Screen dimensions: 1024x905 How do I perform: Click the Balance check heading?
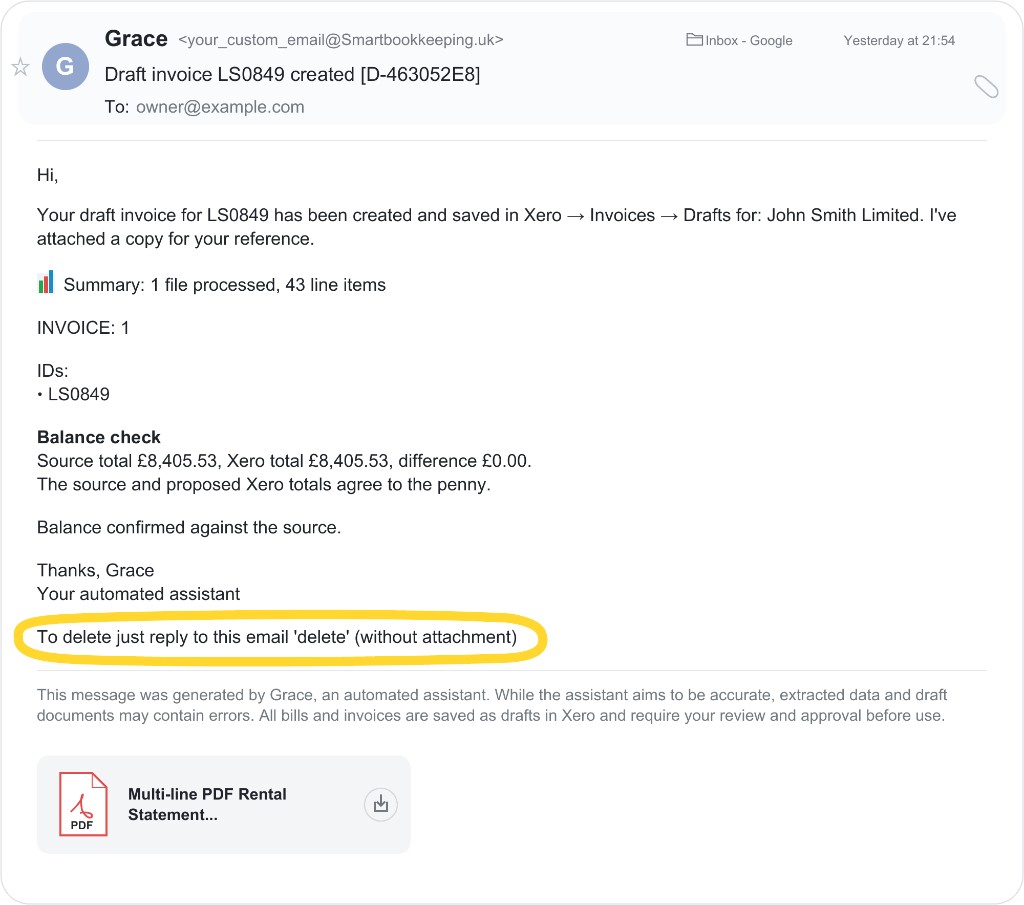point(99,437)
